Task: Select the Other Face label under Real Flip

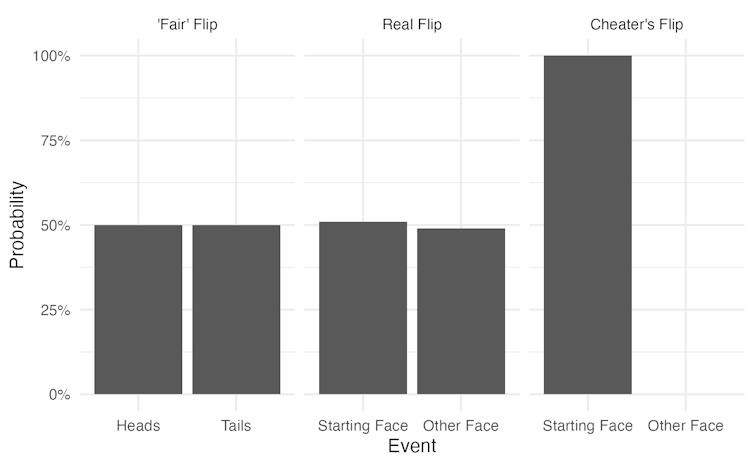Action: (461, 426)
